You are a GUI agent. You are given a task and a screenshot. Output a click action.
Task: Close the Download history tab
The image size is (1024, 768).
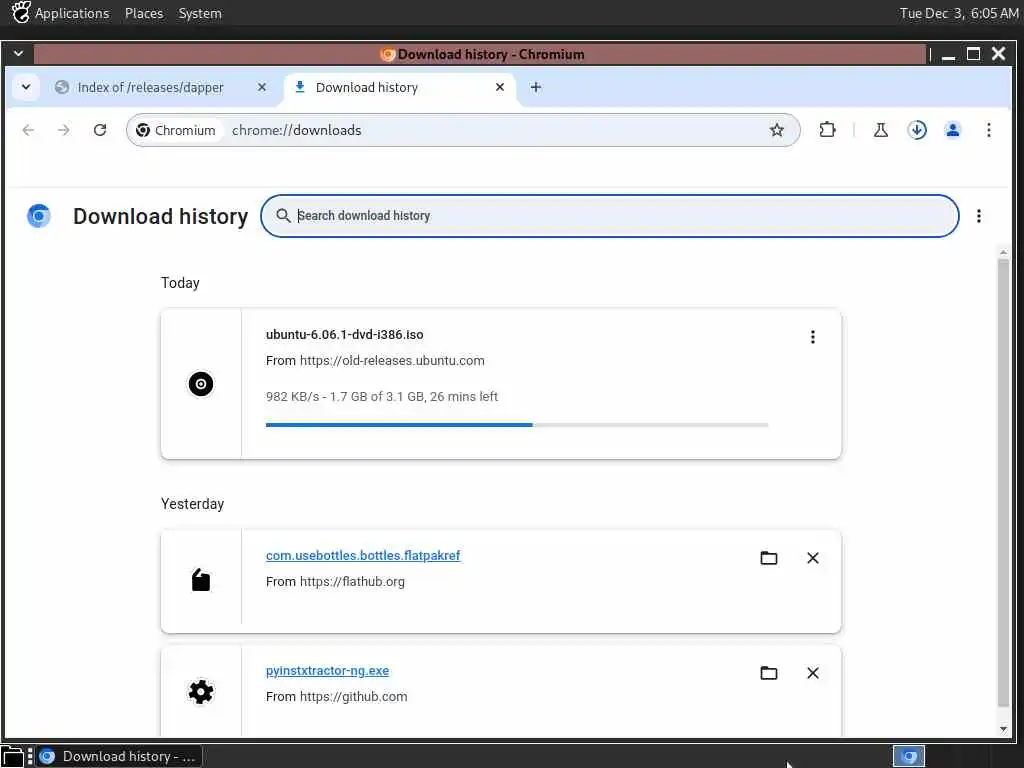click(x=500, y=87)
